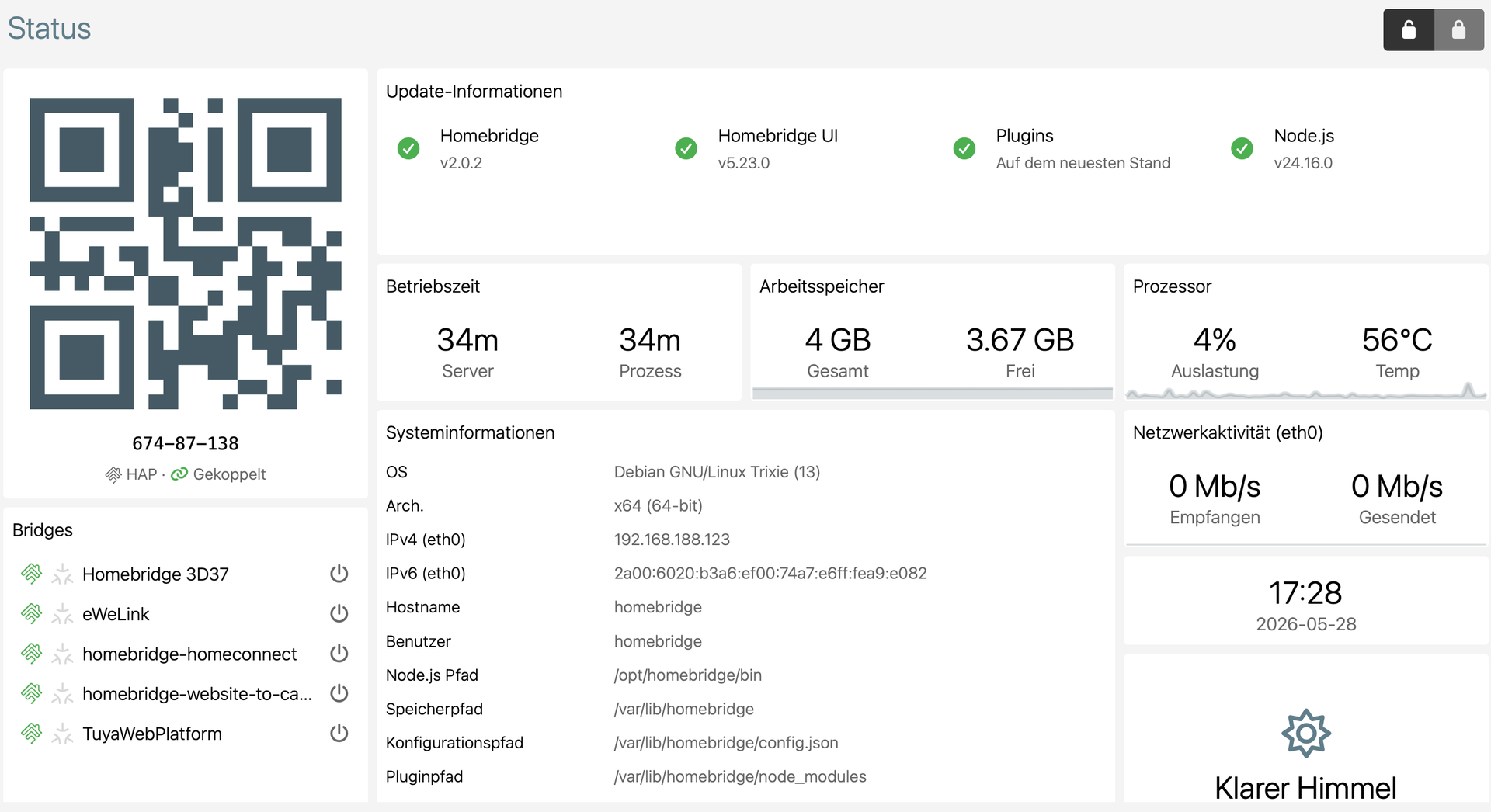Image resolution: width=1491 pixels, height=812 pixels.
Task: Click the config path /var/lib/homebridge/config.json
Action: [726, 743]
